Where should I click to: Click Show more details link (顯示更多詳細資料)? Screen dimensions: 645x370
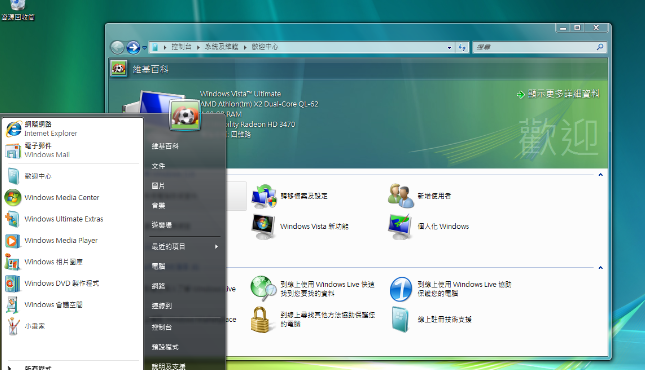tap(558, 94)
